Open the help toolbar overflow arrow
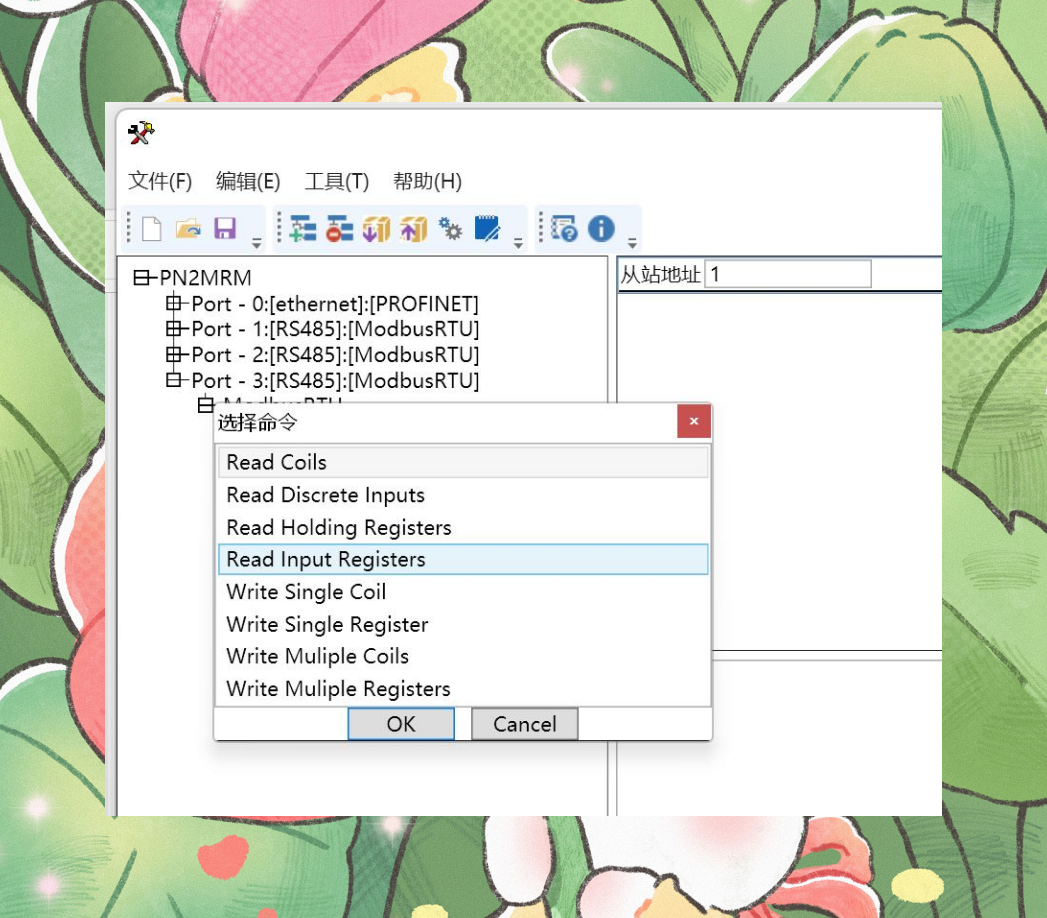Viewport: 1047px width, 918px height. point(632,243)
